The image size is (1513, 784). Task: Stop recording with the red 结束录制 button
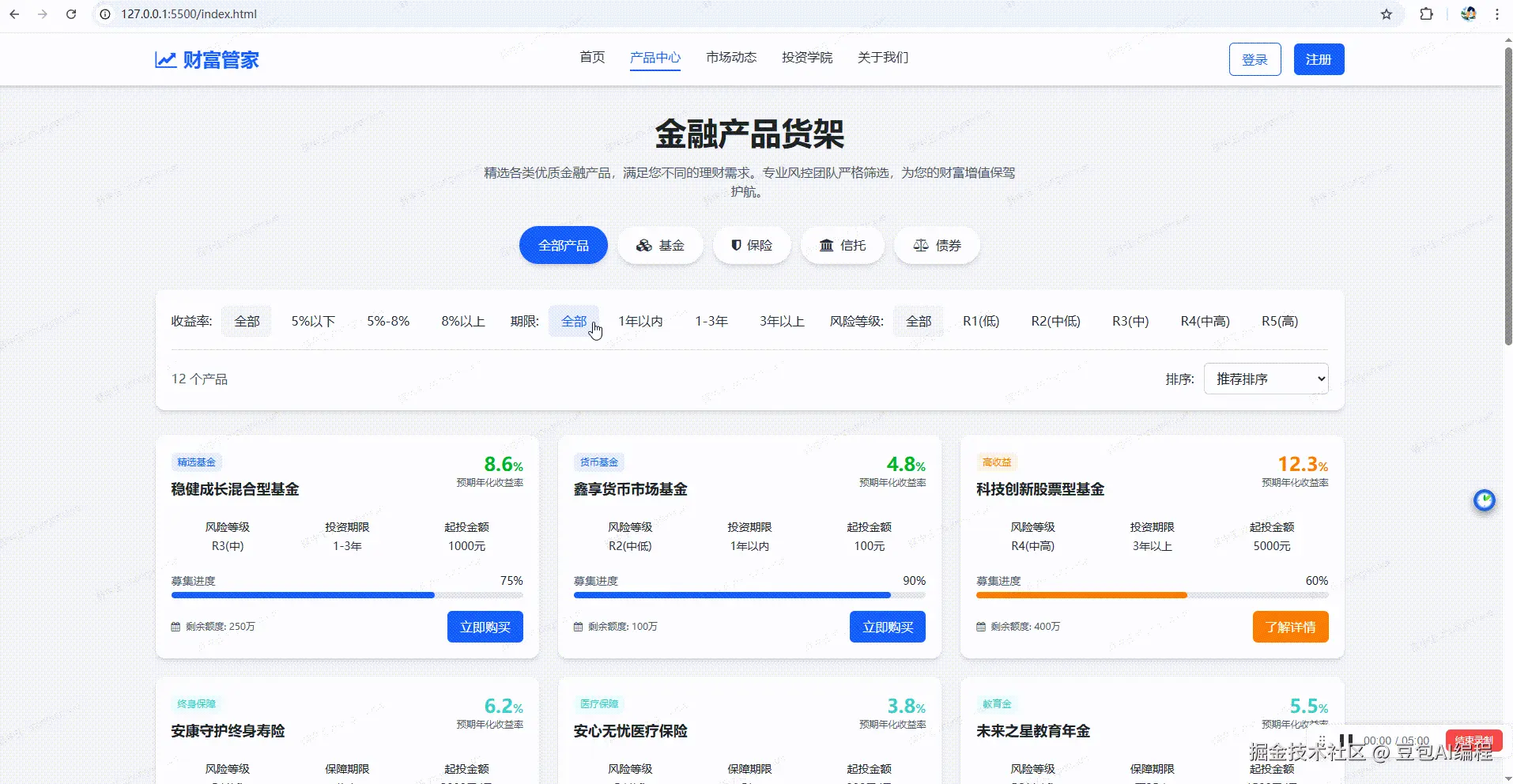coord(1474,741)
